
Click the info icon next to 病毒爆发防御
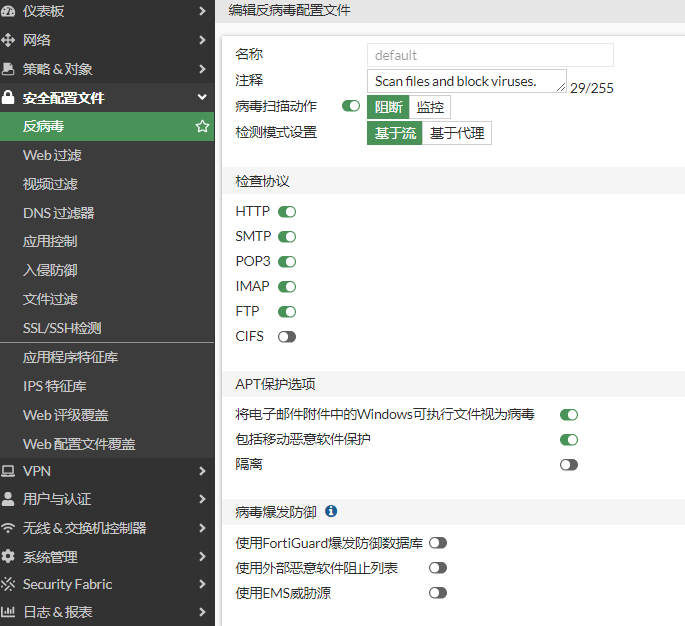(x=331, y=512)
